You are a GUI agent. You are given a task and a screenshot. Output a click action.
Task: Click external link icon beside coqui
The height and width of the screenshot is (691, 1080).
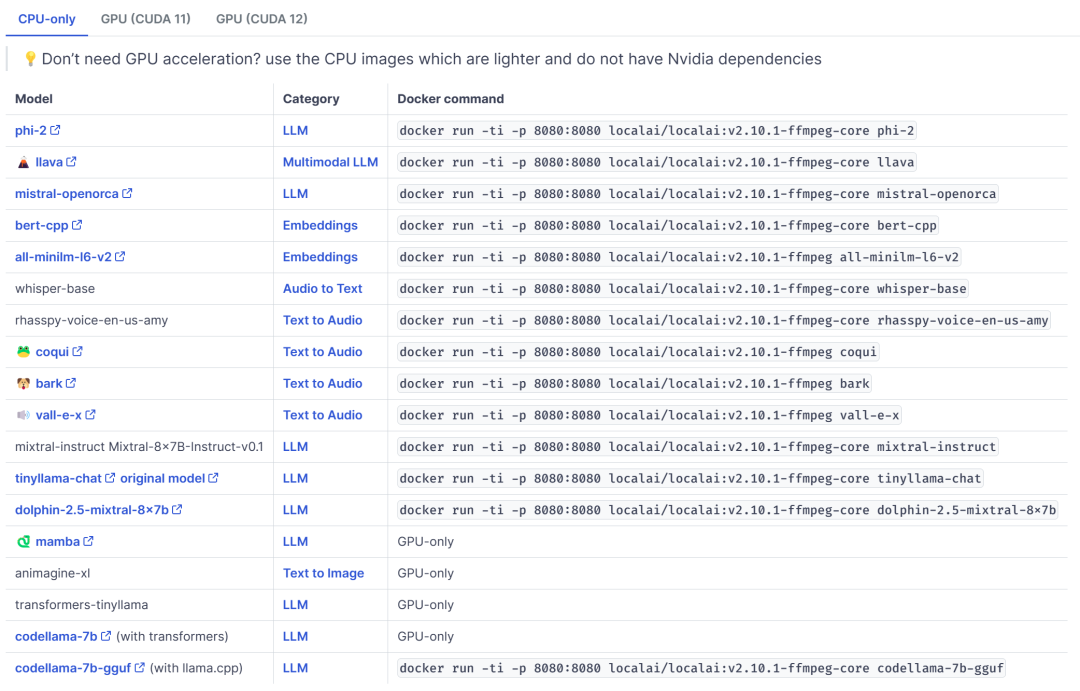coord(77,351)
